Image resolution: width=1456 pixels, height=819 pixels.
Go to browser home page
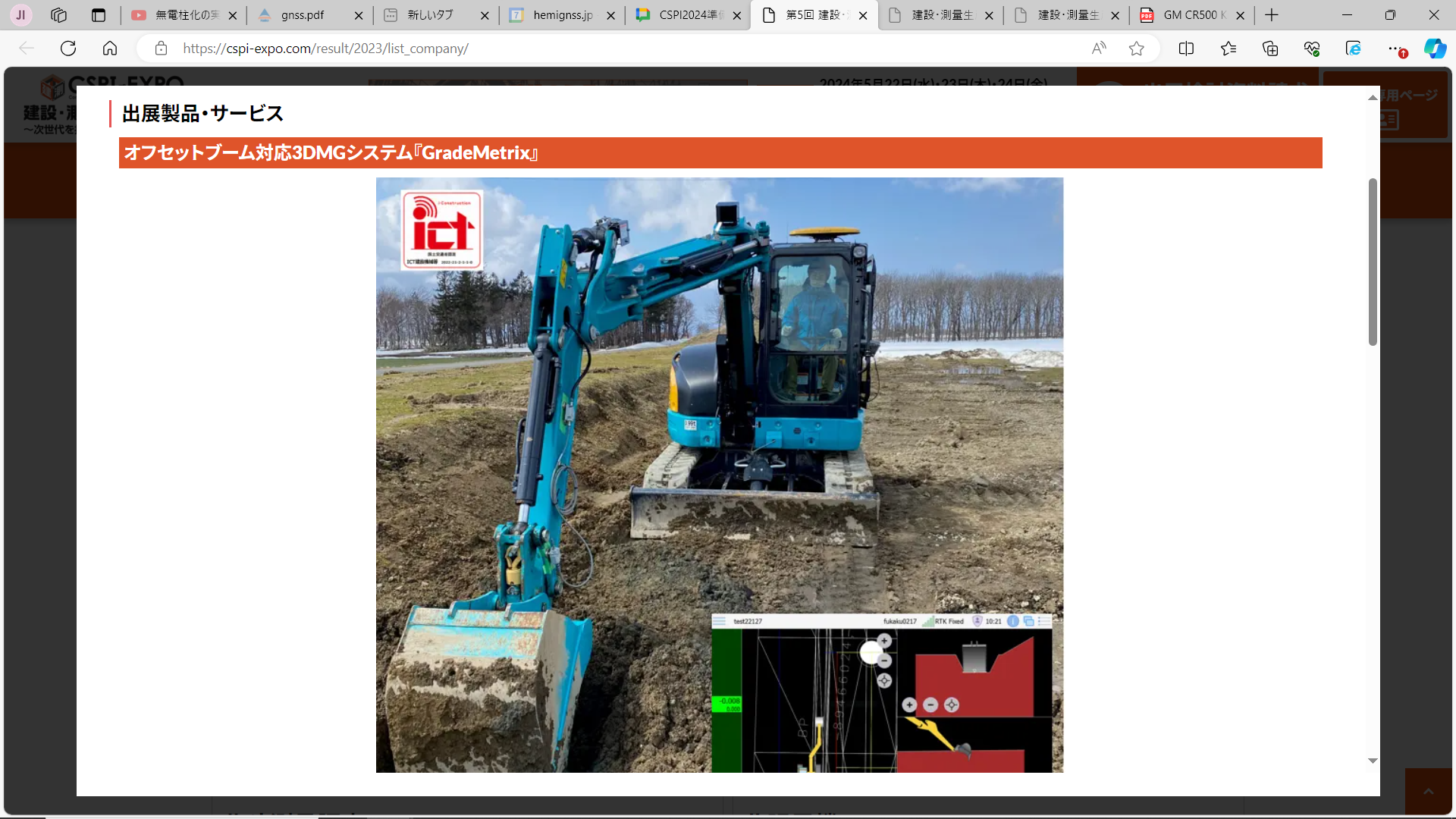(x=110, y=49)
